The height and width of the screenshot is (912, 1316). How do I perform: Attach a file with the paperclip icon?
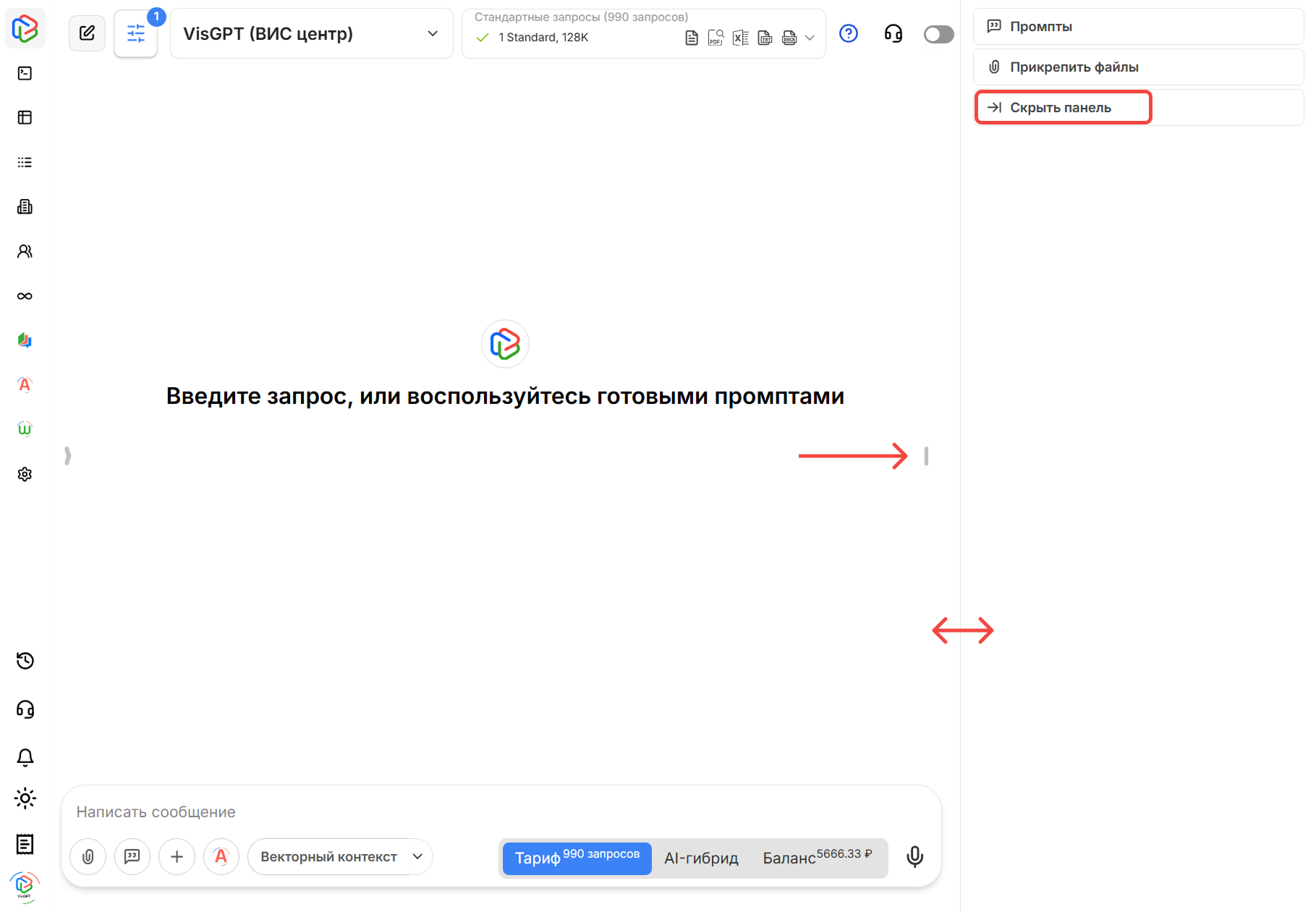(88, 856)
